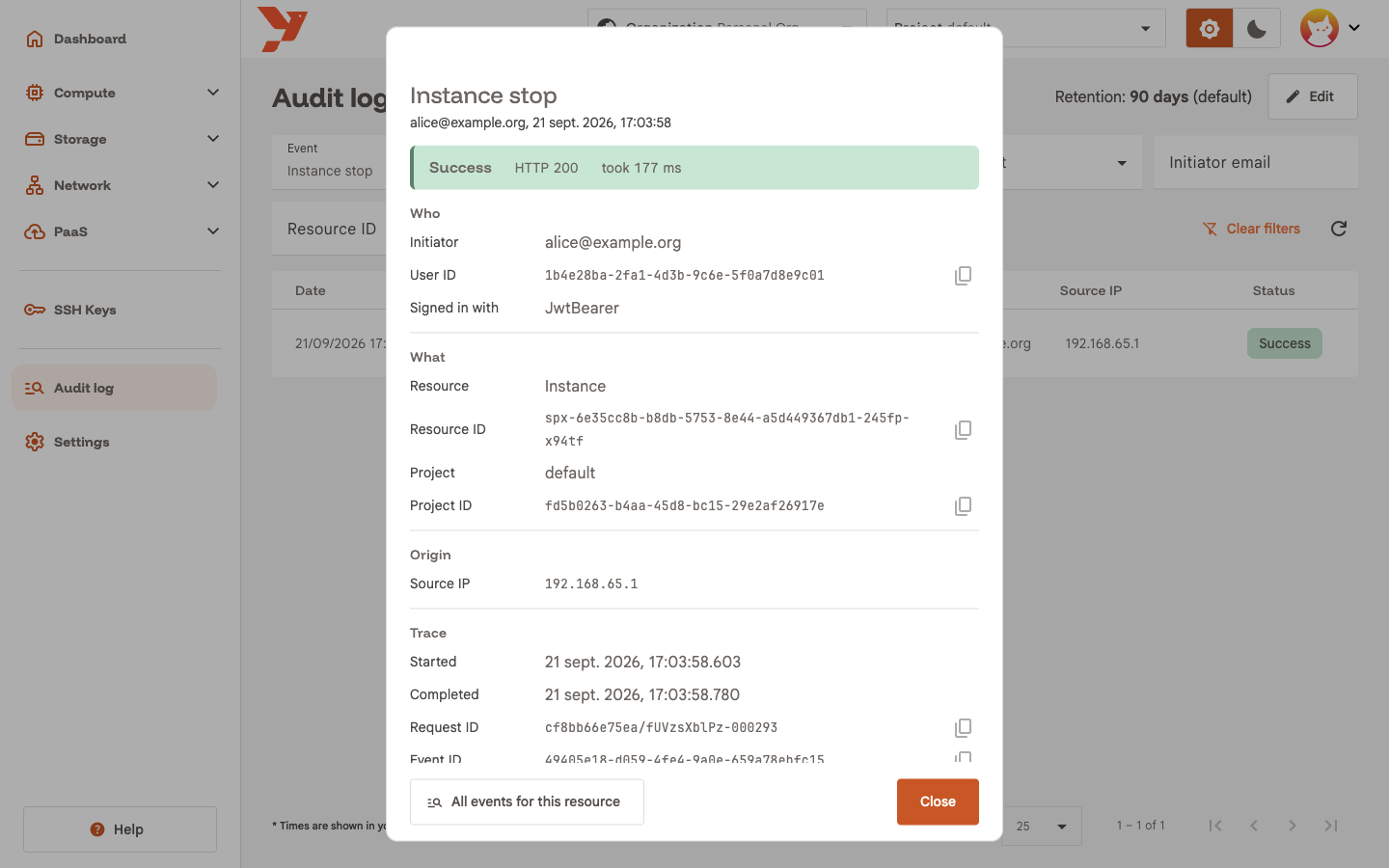This screenshot has width=1389, height=868.
Task: Show all events for this resource
Action: tap(527, 801)
